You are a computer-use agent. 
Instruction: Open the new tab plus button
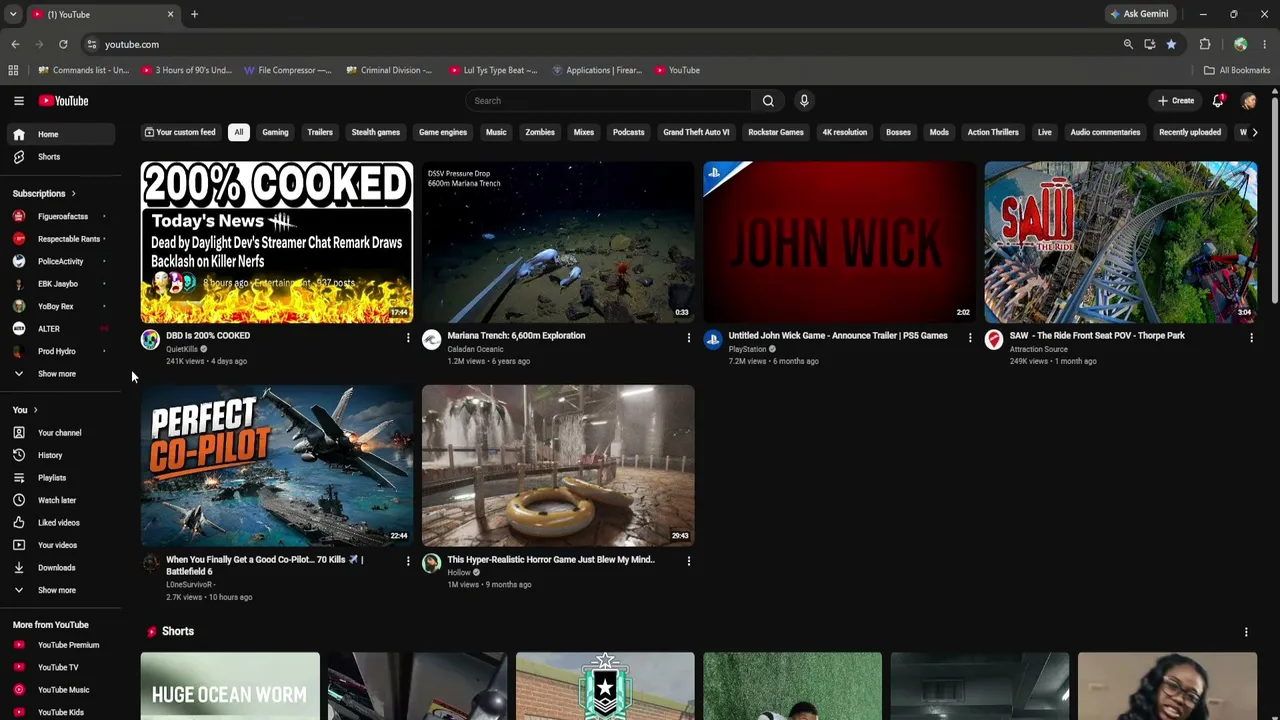click(194, 14)
